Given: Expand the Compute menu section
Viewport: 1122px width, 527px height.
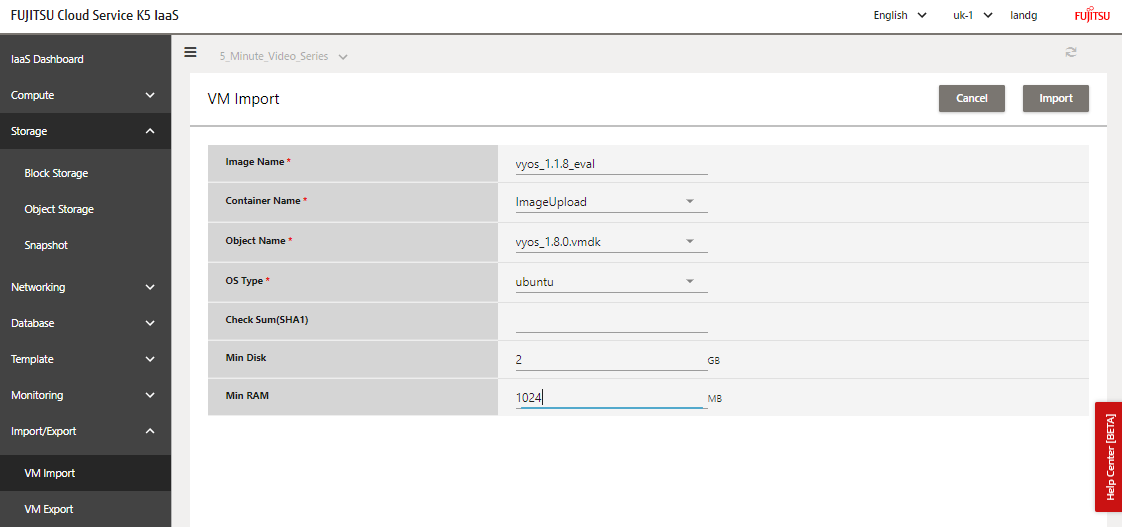Looking at the screenshot, I should pos(85,95).
